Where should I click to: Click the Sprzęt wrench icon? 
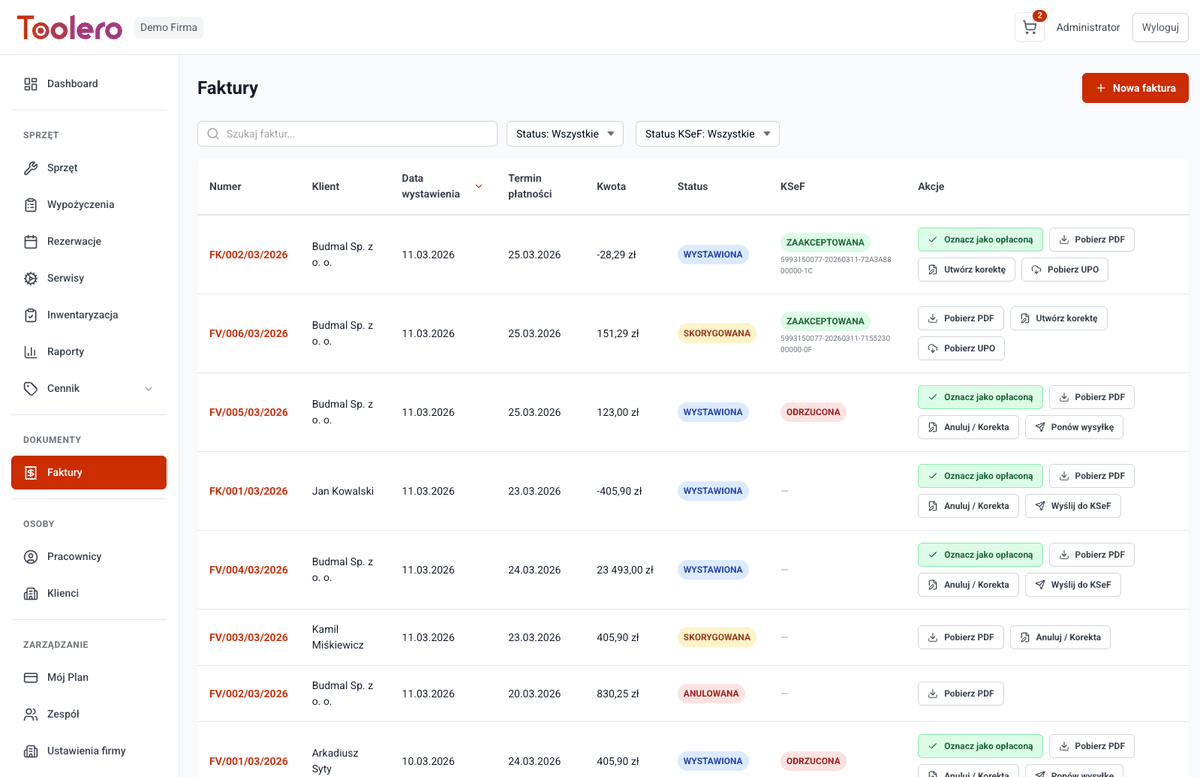(31, 168)
